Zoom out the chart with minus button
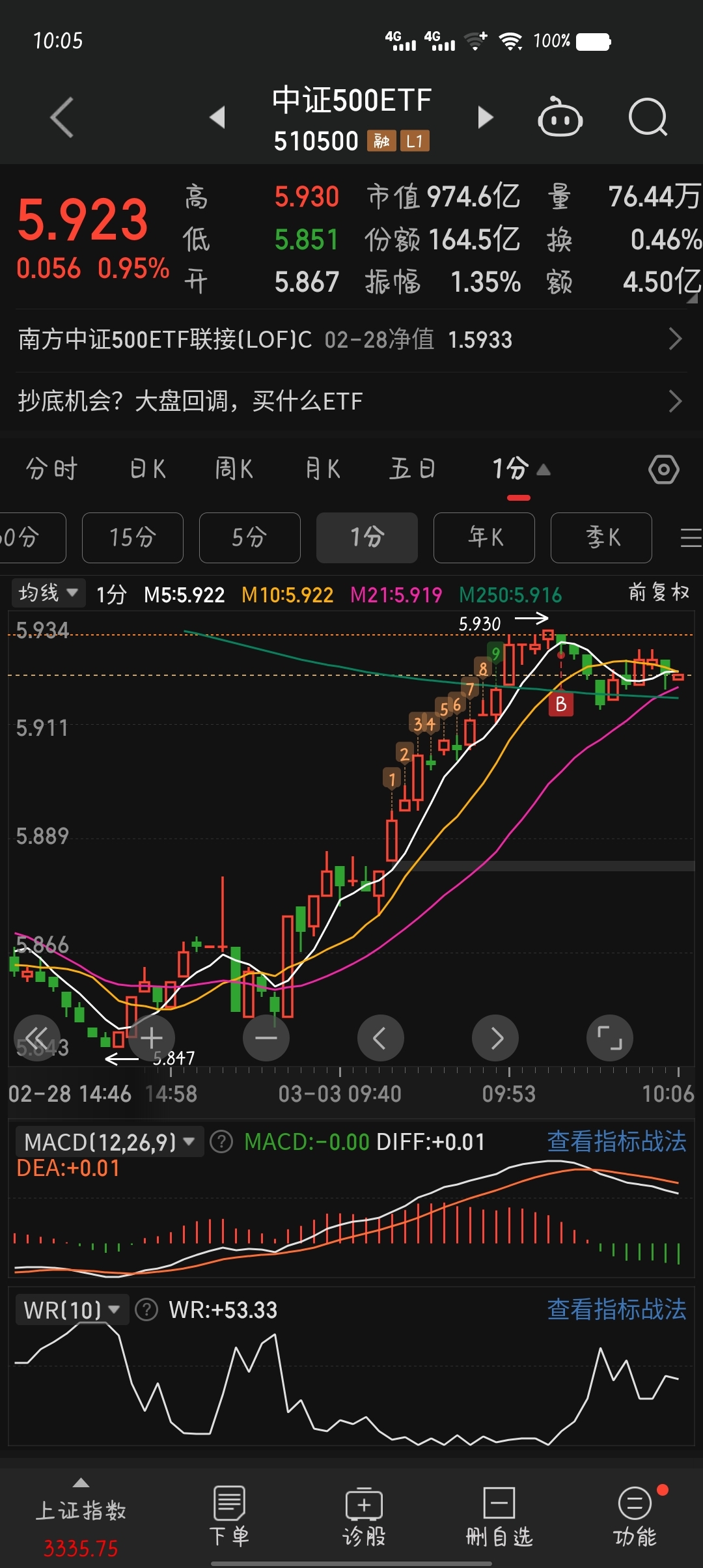Screen dimensions: 703x1568 [266, 1038]
